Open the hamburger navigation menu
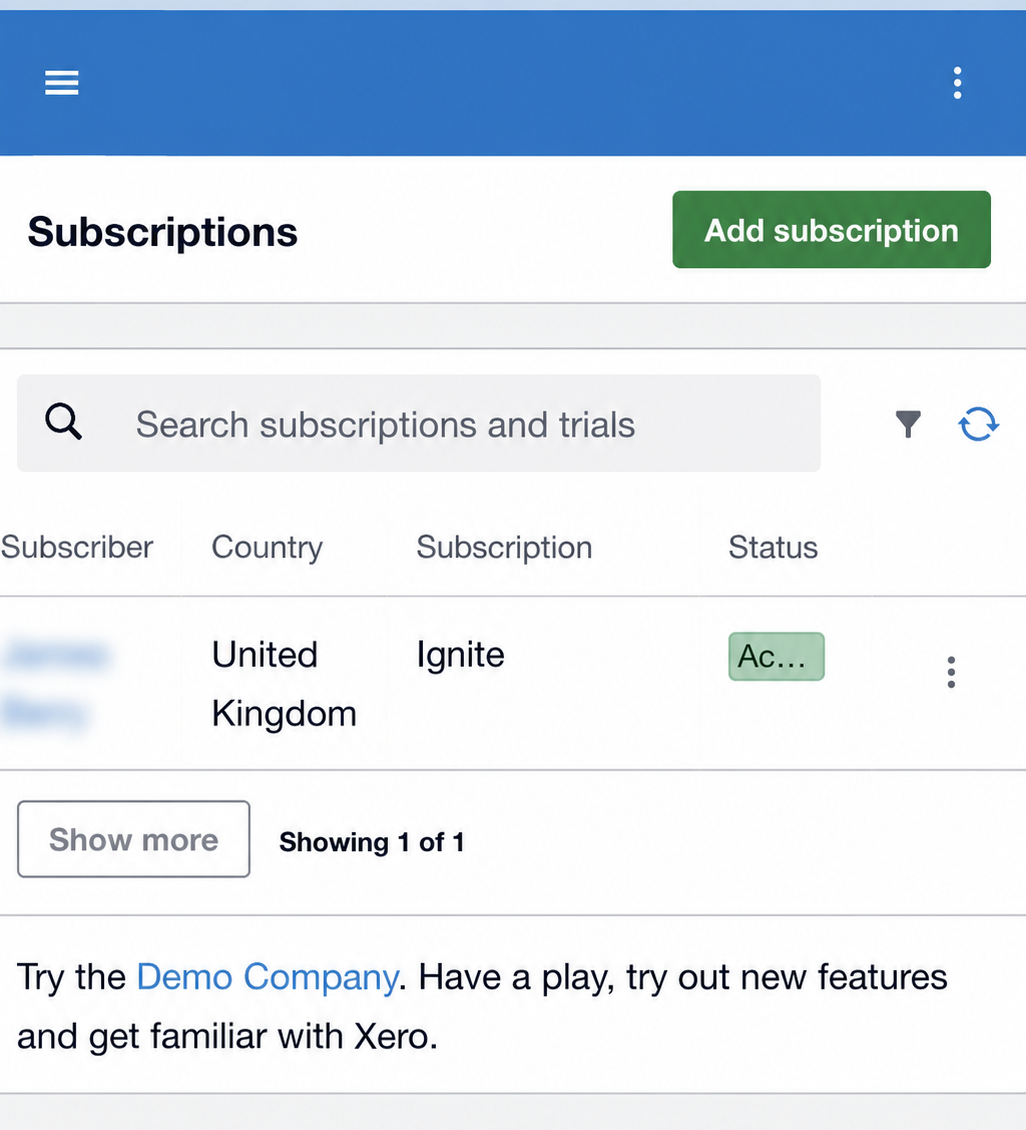The height and width of the screenshot is (1130, 1026). click(x=62, y=83)
